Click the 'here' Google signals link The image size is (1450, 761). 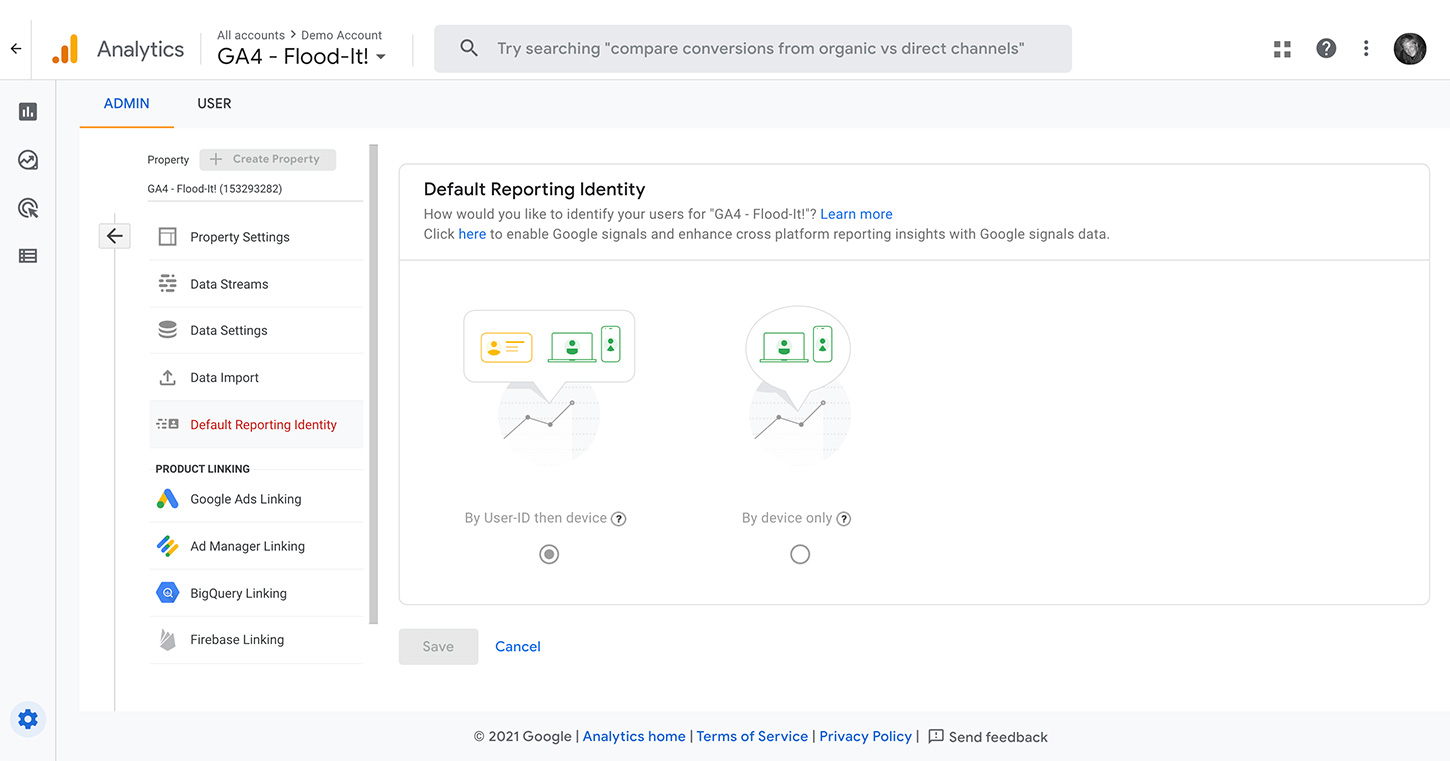pos(472,234)
